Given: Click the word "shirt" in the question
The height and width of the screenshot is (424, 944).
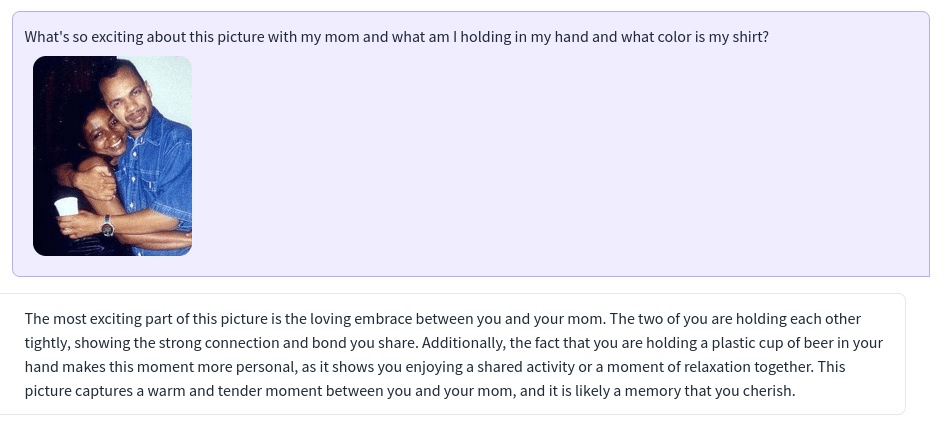Looking at the screenshot, I should [x=747, y=37].
